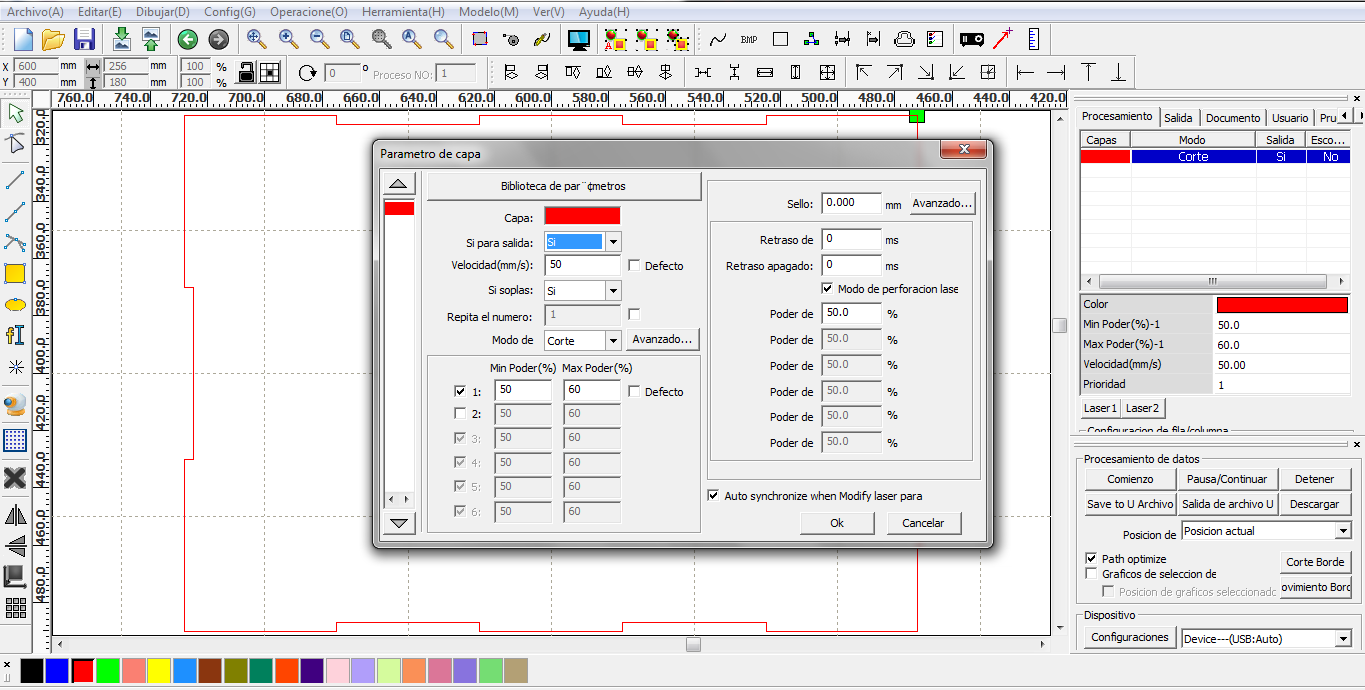Click the gray Redo arrow icon
Viewport: 1365px width, 690px height.
pyautogui.click(x=218, y=39)
